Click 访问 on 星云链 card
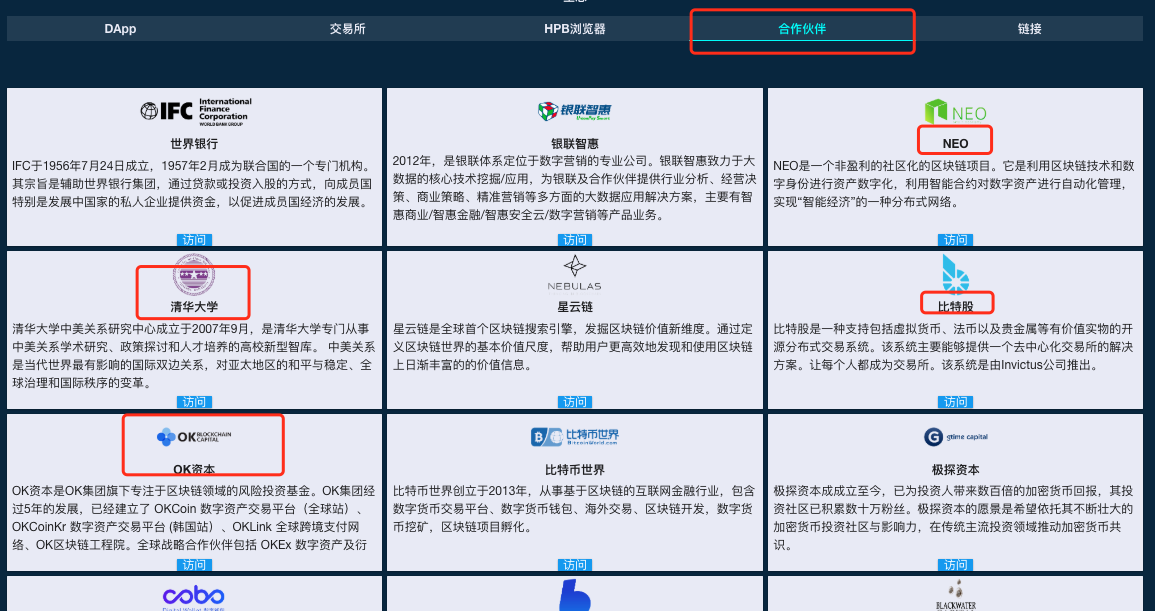 (x=575, y=402)
